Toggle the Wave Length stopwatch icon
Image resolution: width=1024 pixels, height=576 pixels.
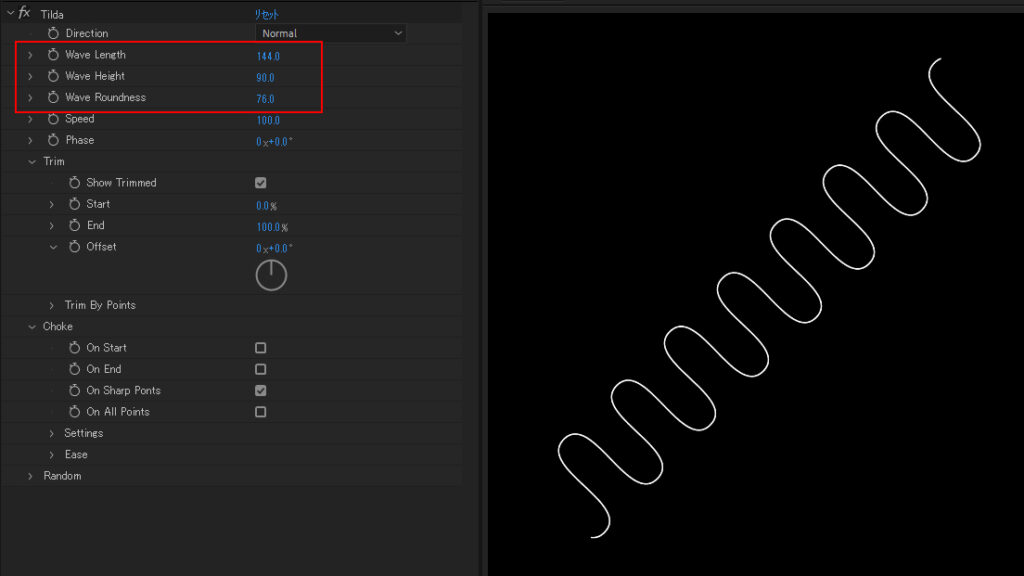pyautogui.click(x=54, y=55)
